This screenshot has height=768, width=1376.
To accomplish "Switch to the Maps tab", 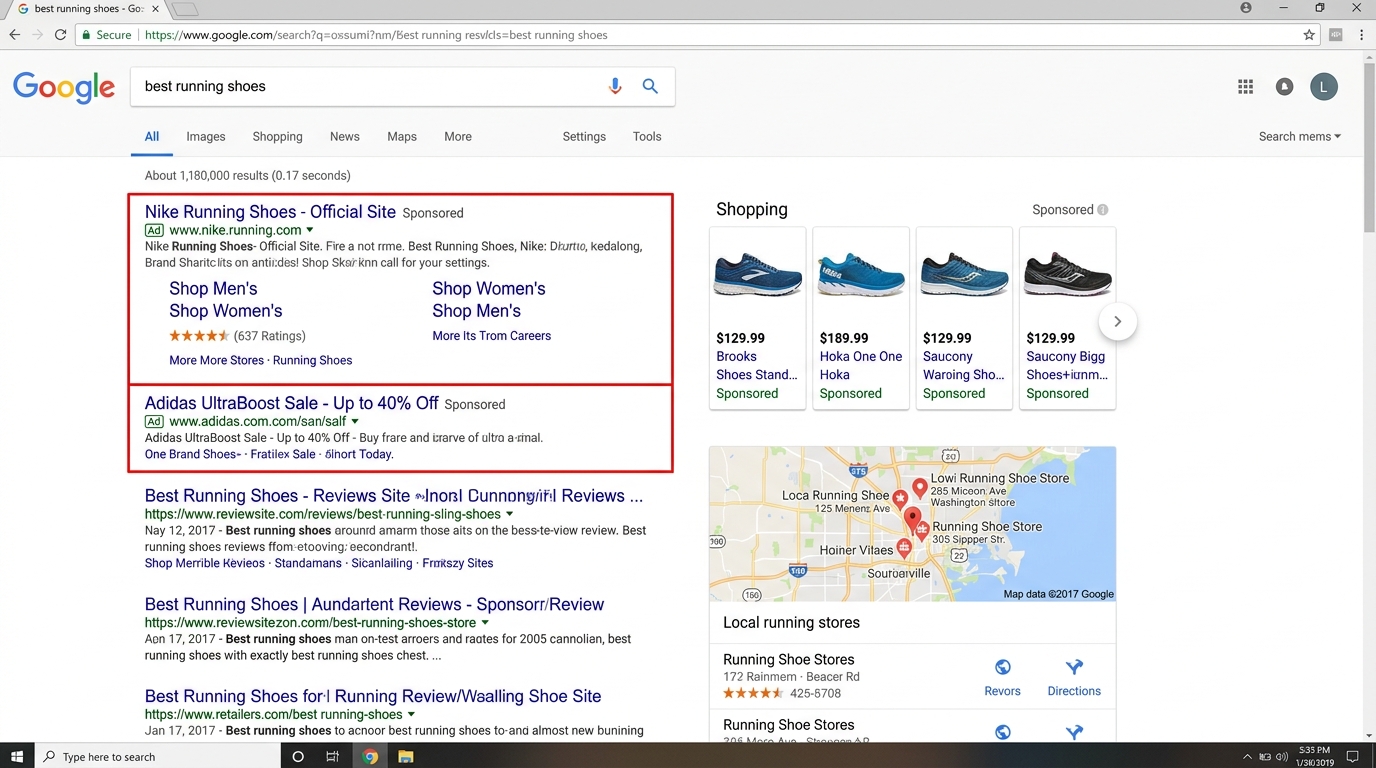I will (402, 136).
